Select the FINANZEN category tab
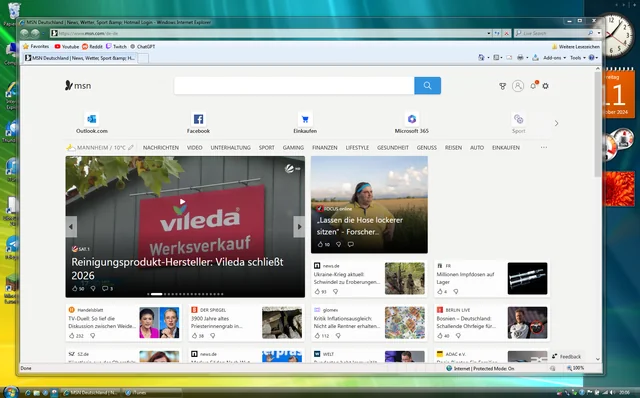 [x=325, y=147]
